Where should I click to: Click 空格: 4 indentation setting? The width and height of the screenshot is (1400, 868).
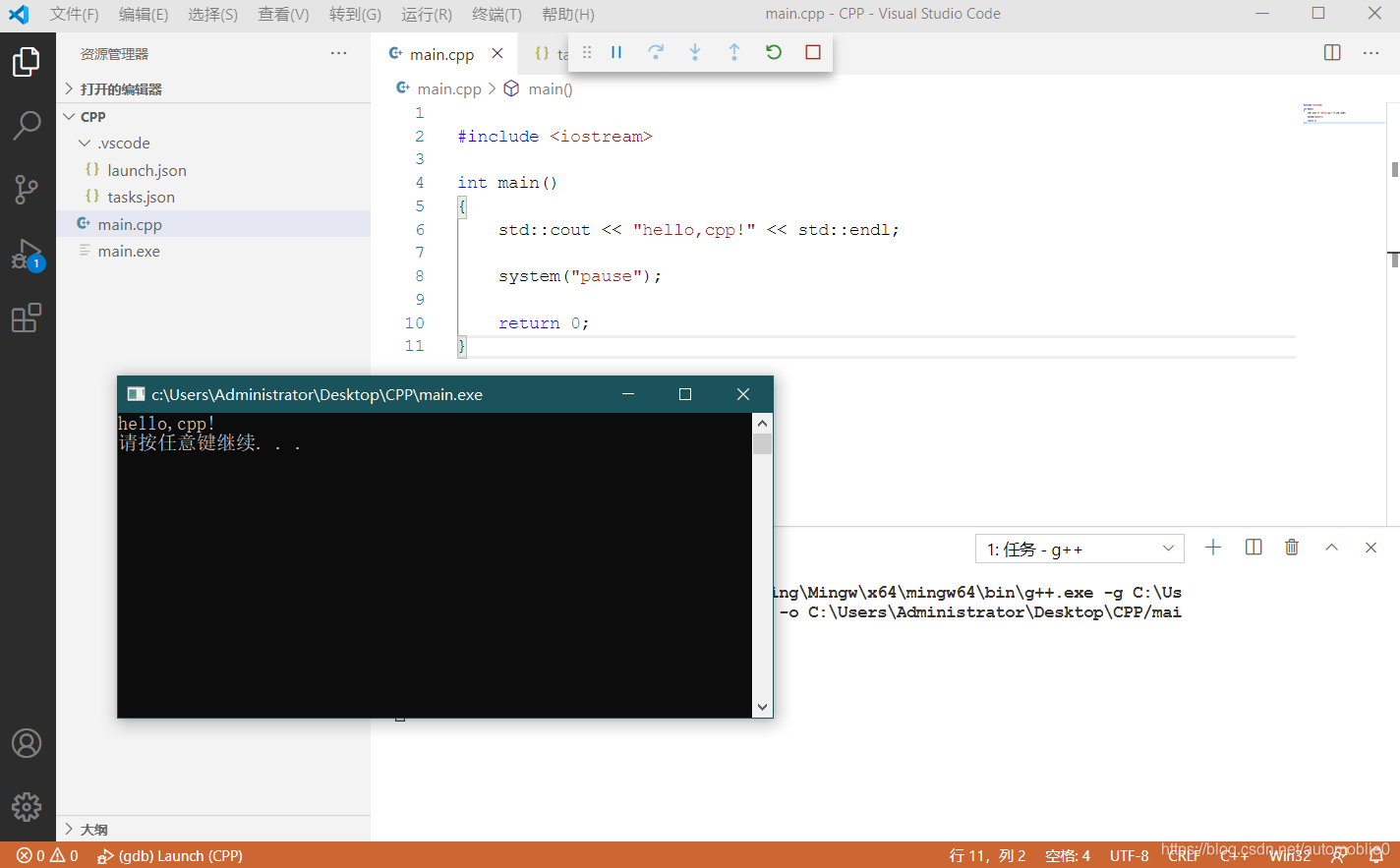(1068, 855)
